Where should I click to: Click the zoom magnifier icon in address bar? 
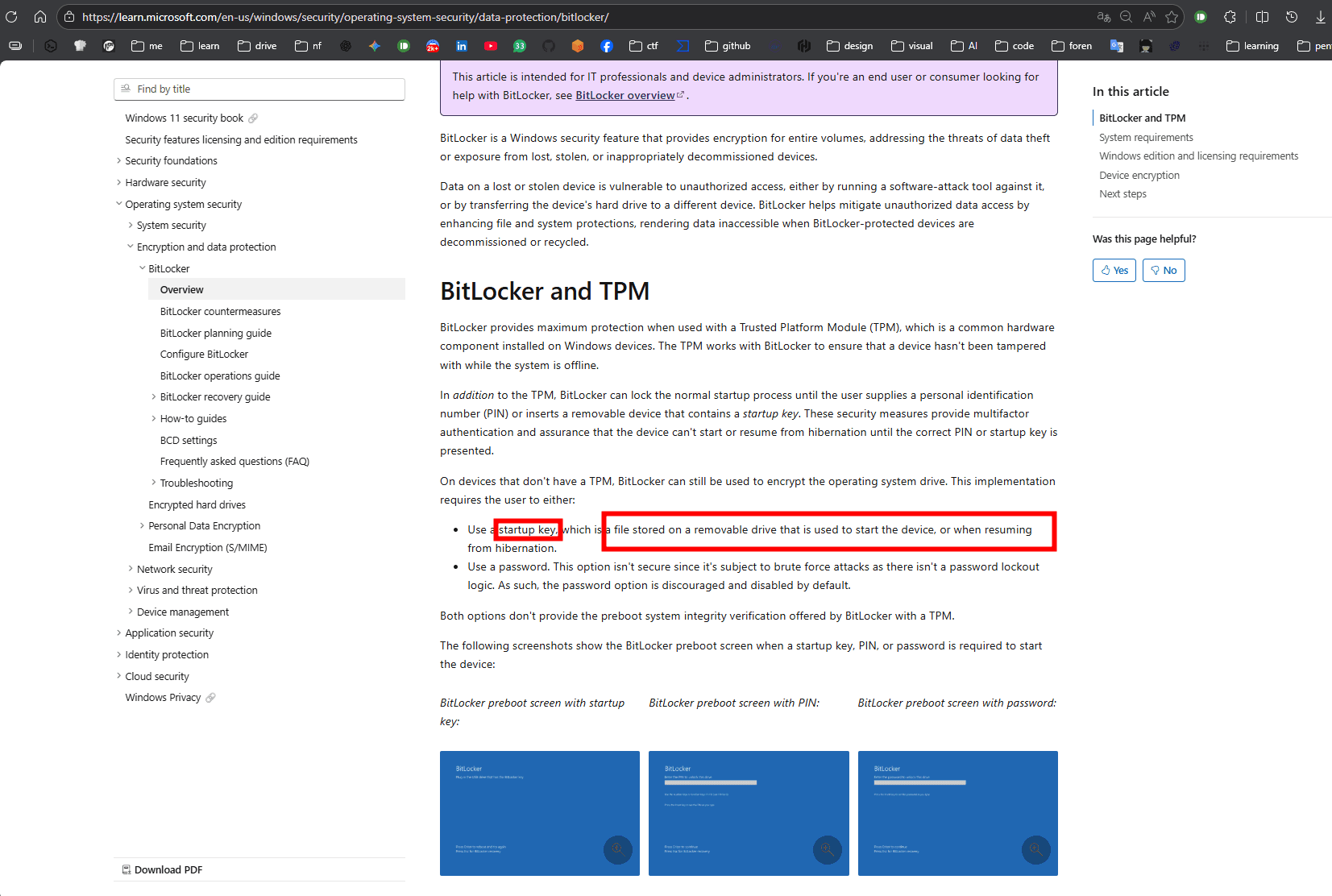tap(1127, 17)
